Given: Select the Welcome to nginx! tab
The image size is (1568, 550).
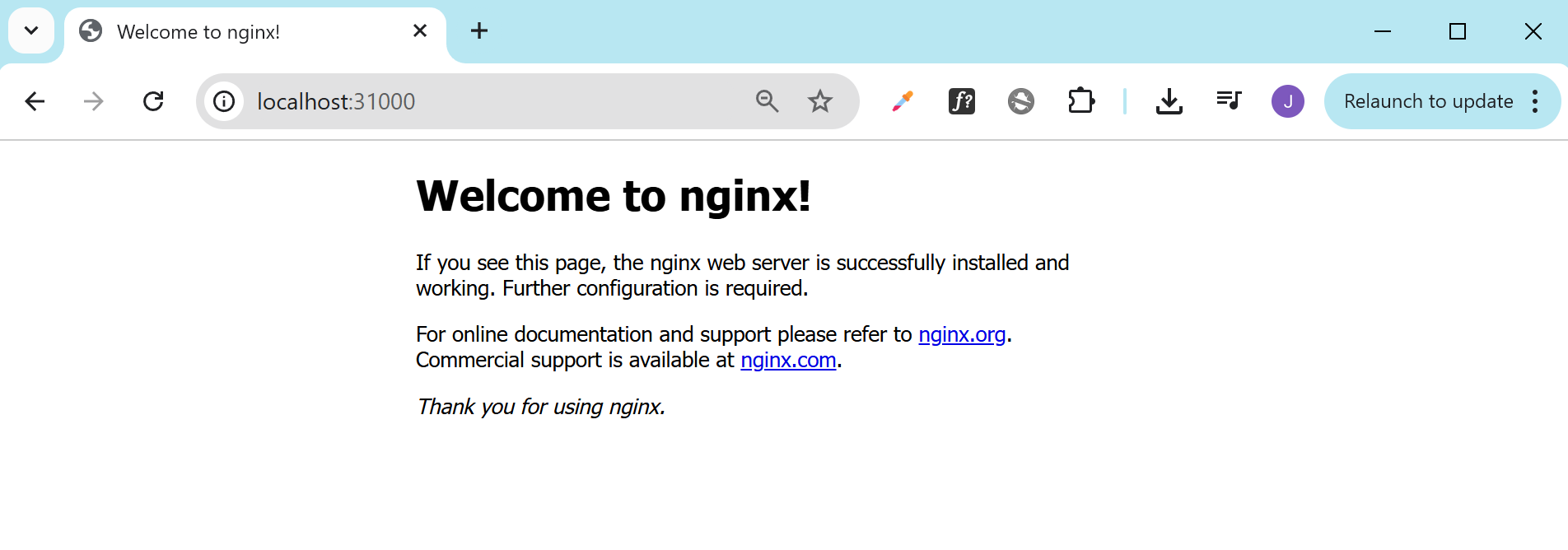Looking at the screenshot, I should click(255, 32).
